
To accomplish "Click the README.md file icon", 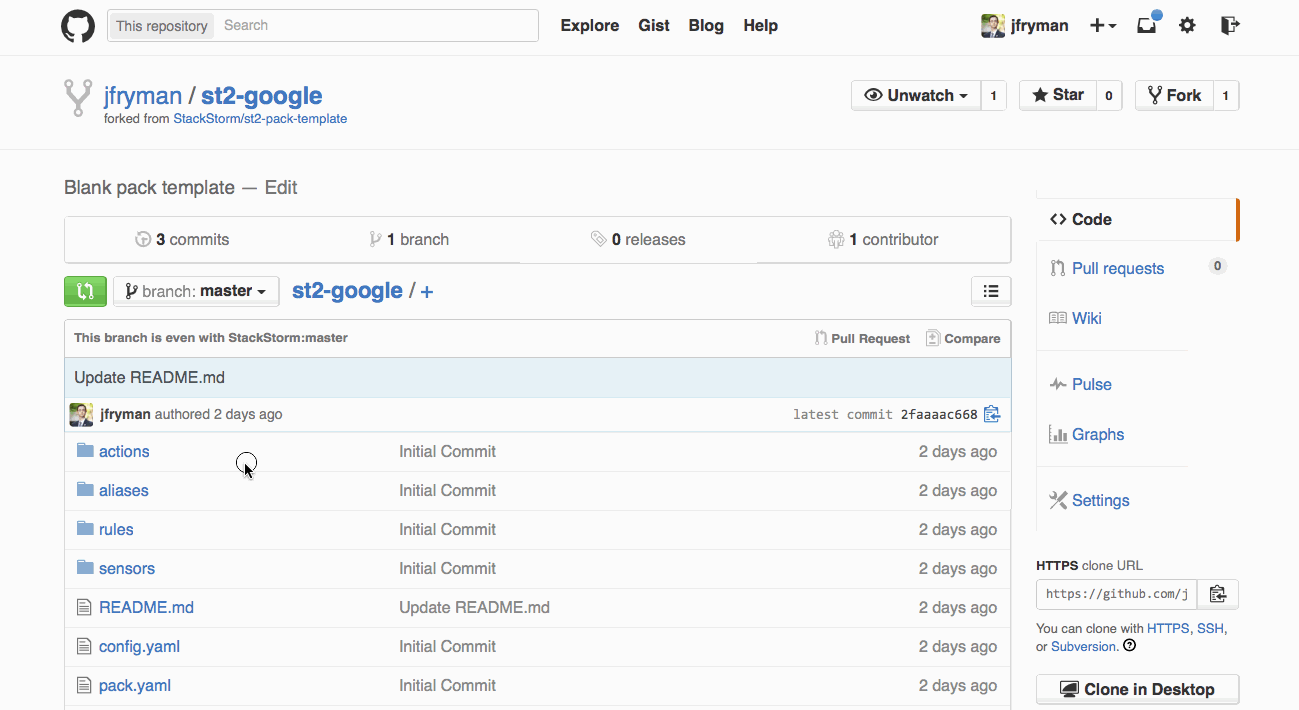I will tap(84, 607).
